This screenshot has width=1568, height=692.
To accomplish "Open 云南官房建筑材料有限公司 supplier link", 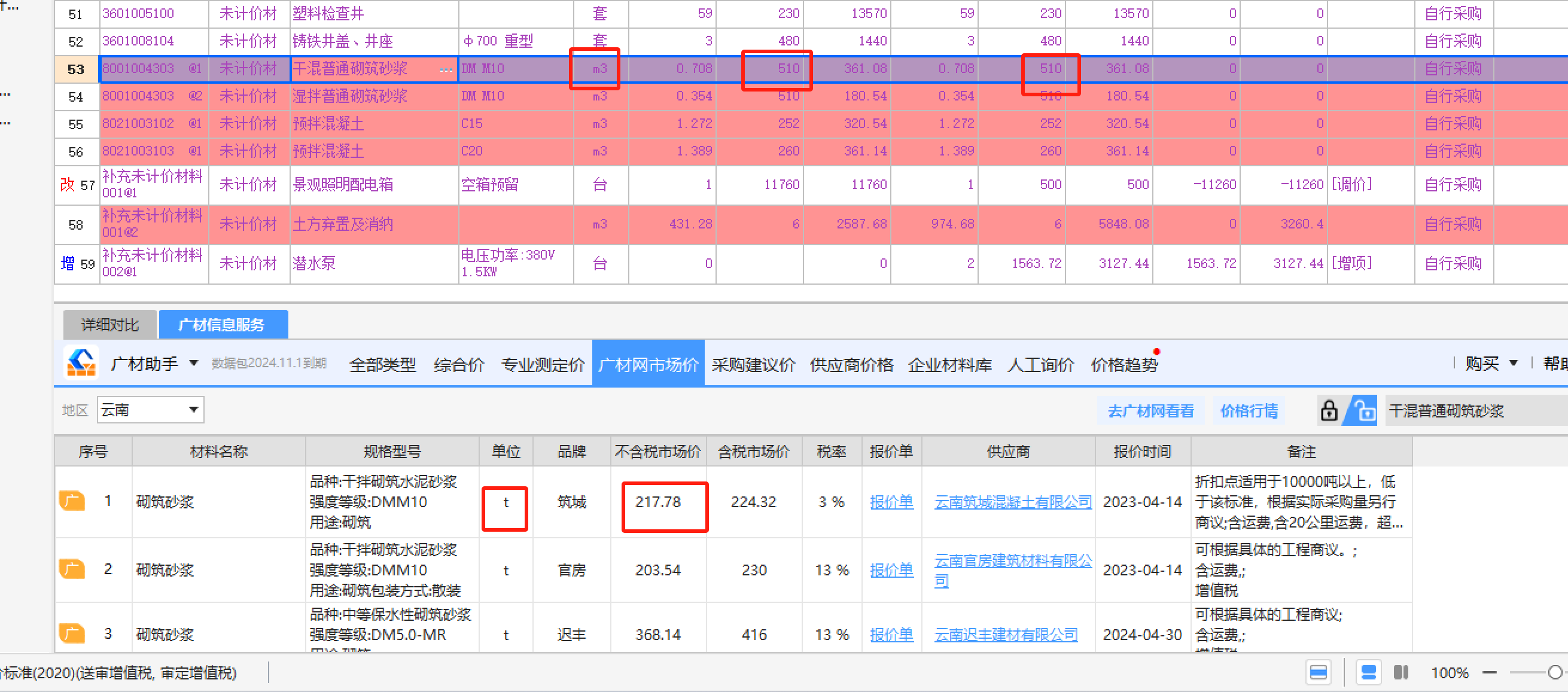I will (x=1013, y=569).
